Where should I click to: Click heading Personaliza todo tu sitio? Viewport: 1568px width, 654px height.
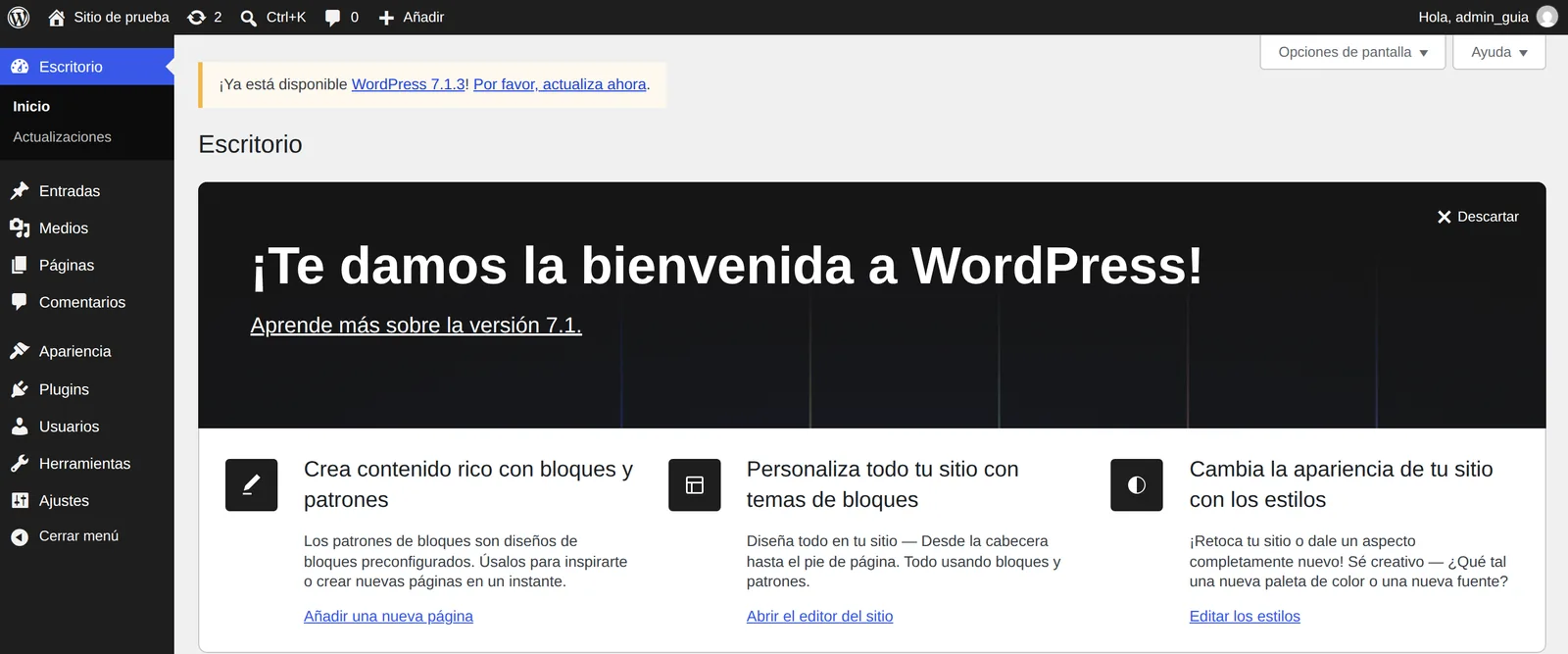point(882,484)
